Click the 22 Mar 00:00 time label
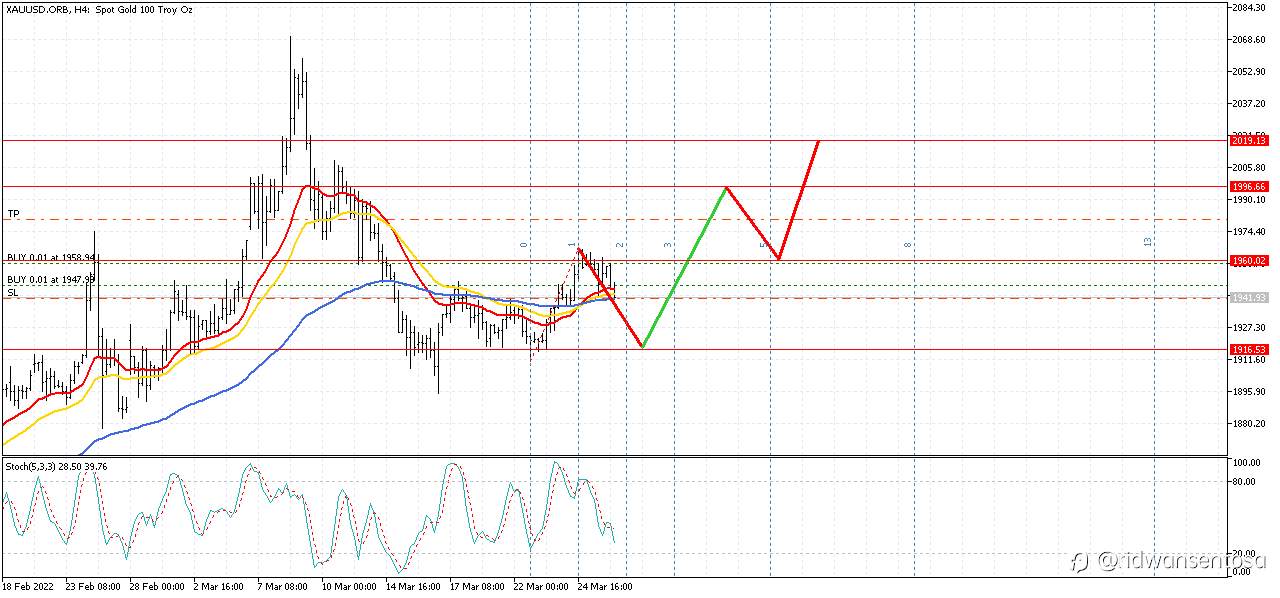Screen dimensions: 1280x598 [x=541, y=587]
